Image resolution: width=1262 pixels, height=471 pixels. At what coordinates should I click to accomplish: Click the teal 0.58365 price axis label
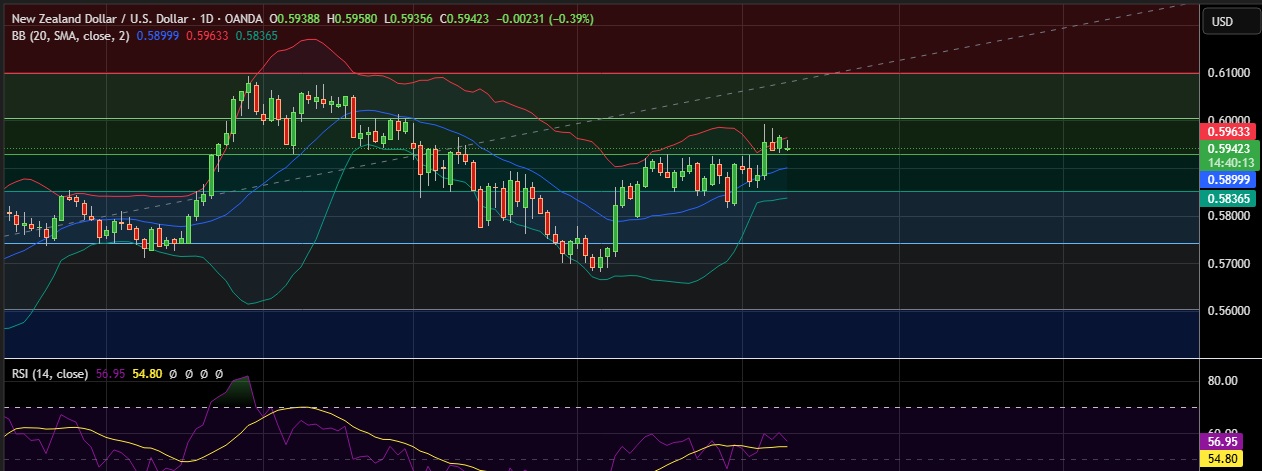point(1229,199)
